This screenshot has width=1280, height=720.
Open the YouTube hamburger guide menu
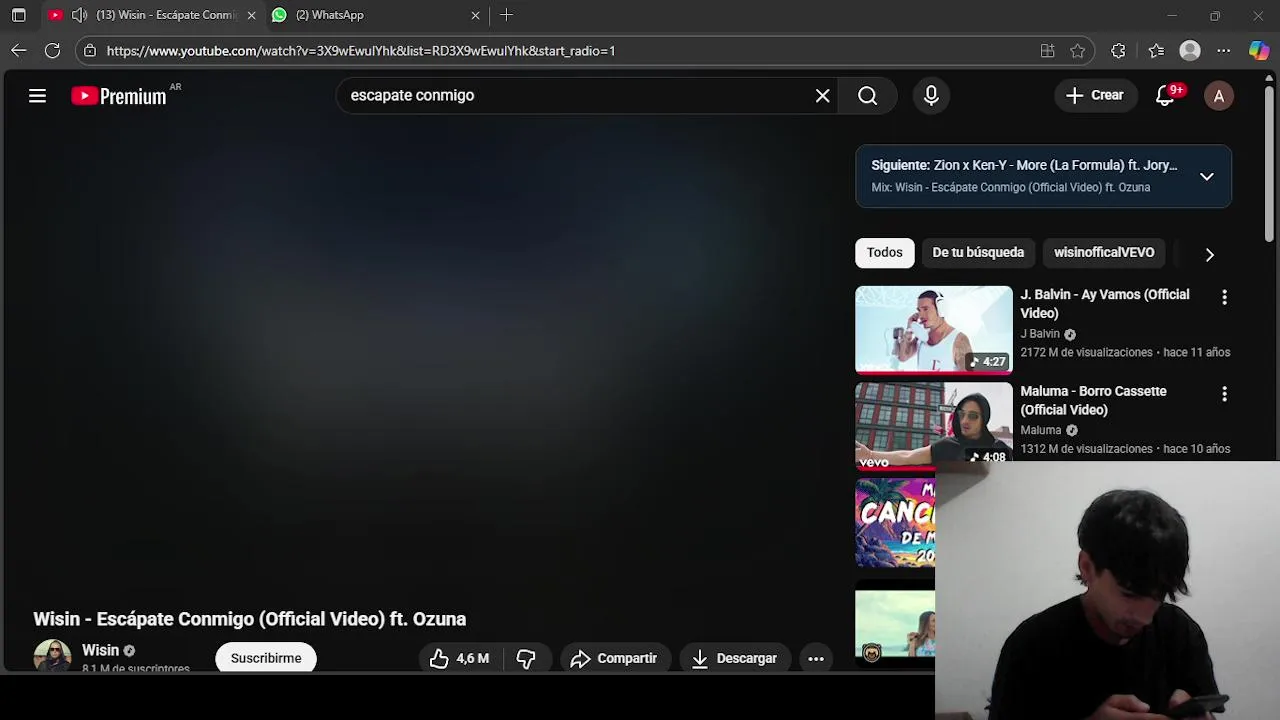pos(37,96)
